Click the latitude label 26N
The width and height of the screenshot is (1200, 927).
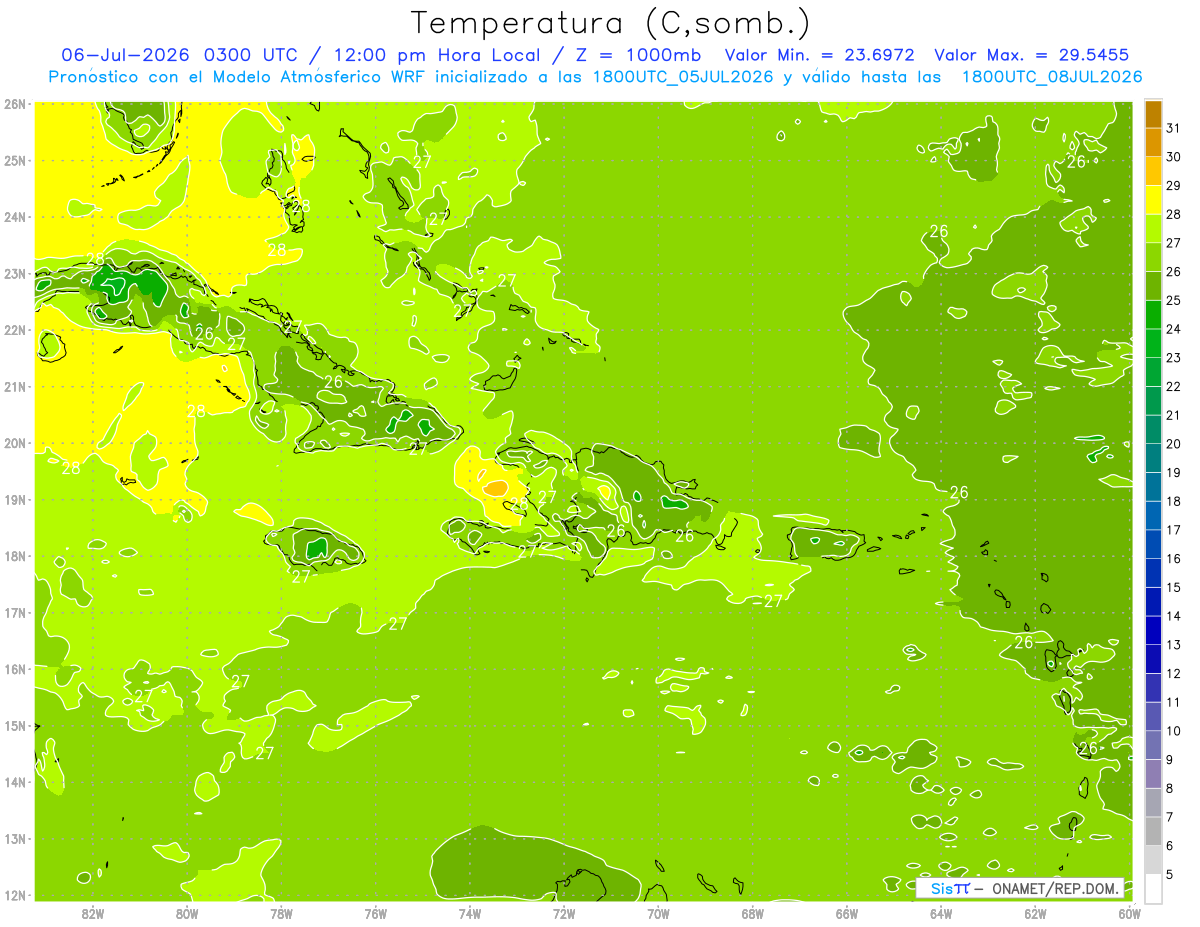(15, 104)
